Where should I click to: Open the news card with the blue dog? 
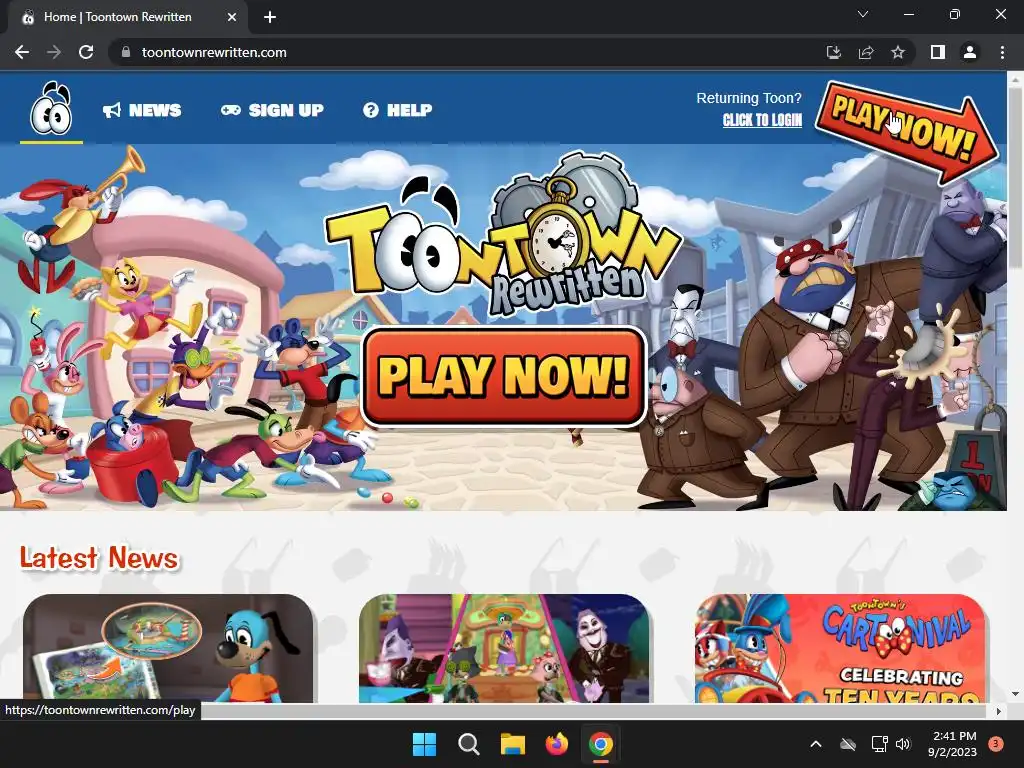(168, 648)
